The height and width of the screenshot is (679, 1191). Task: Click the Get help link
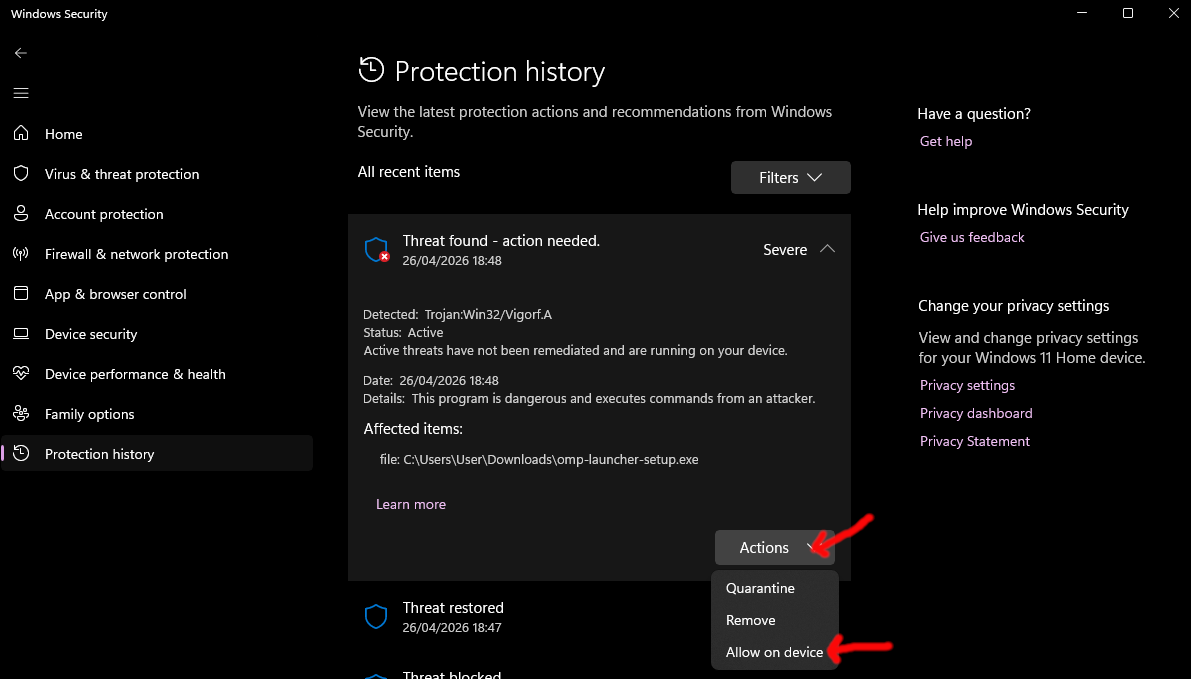pyautogui.click(x=946, y=141)
